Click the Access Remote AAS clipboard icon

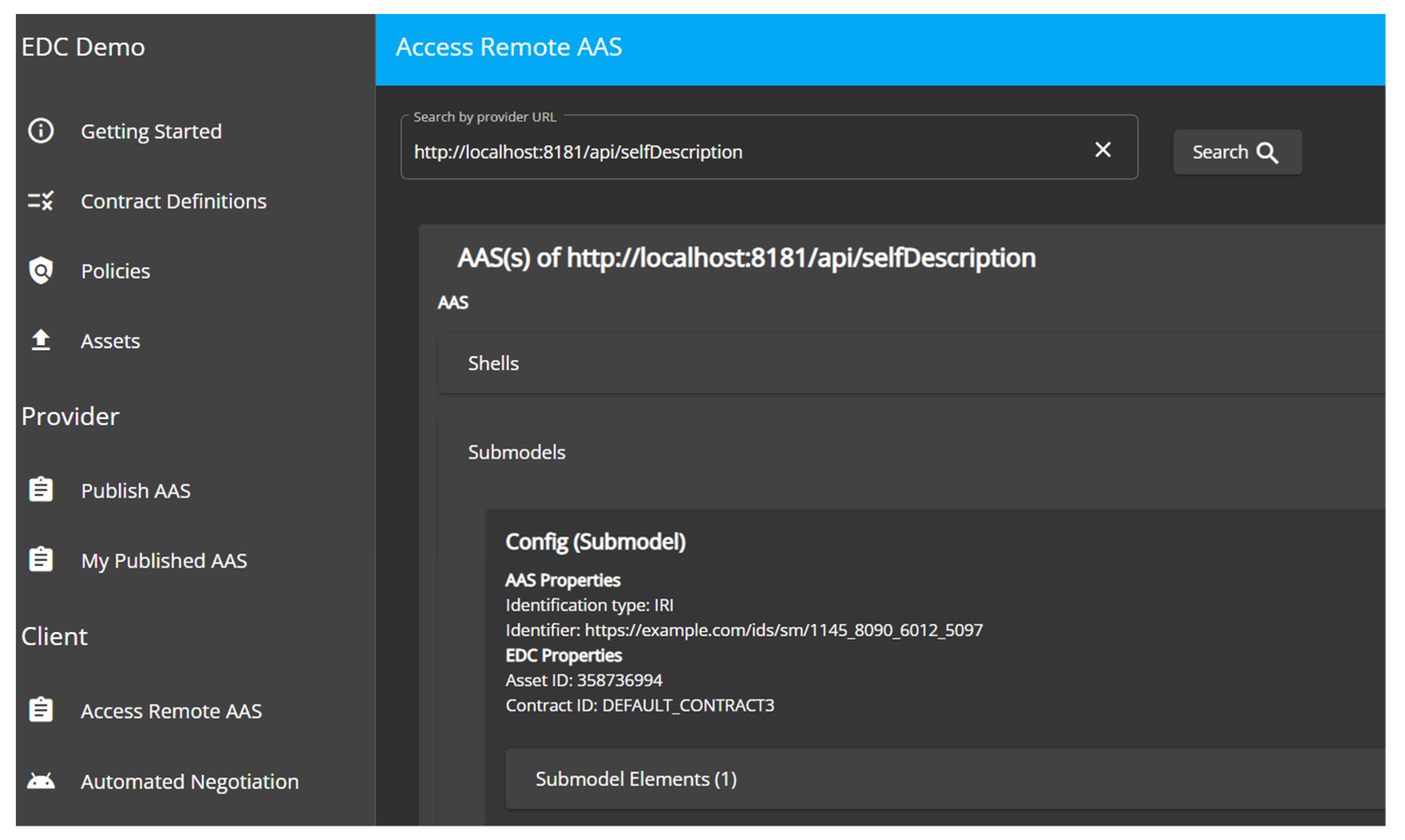point(41,710)
